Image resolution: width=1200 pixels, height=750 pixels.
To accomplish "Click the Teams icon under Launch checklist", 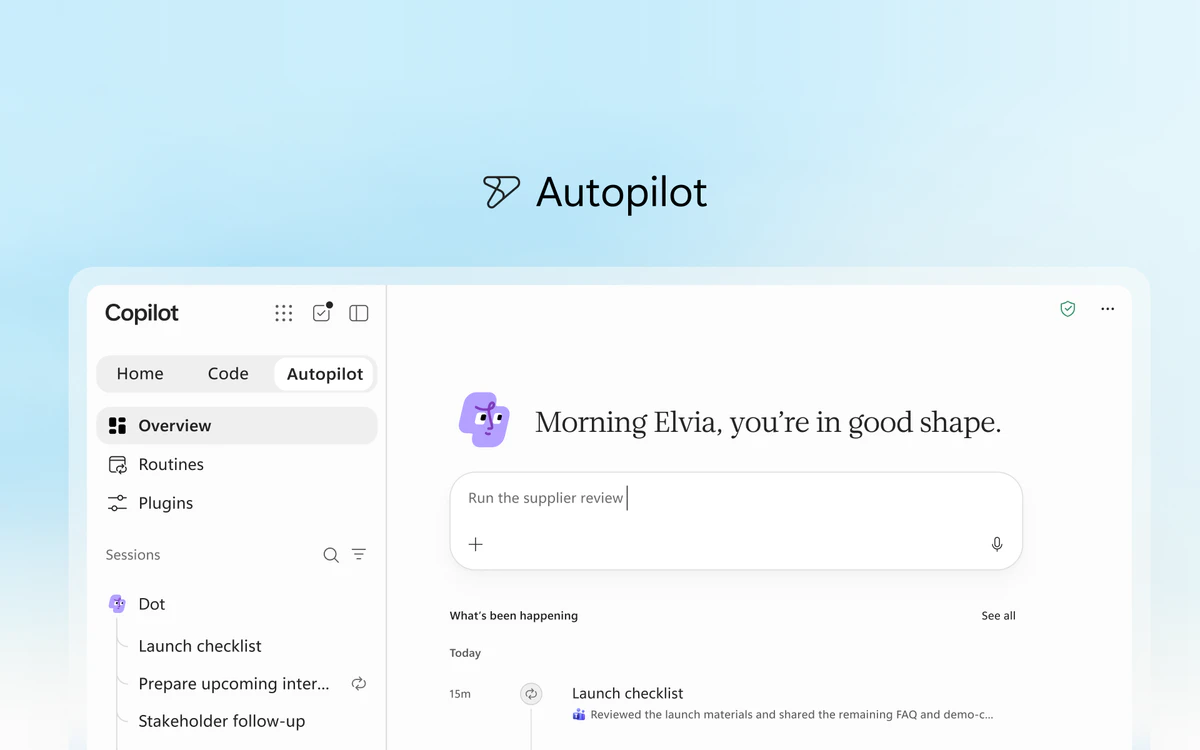I will tap(579, 715).
